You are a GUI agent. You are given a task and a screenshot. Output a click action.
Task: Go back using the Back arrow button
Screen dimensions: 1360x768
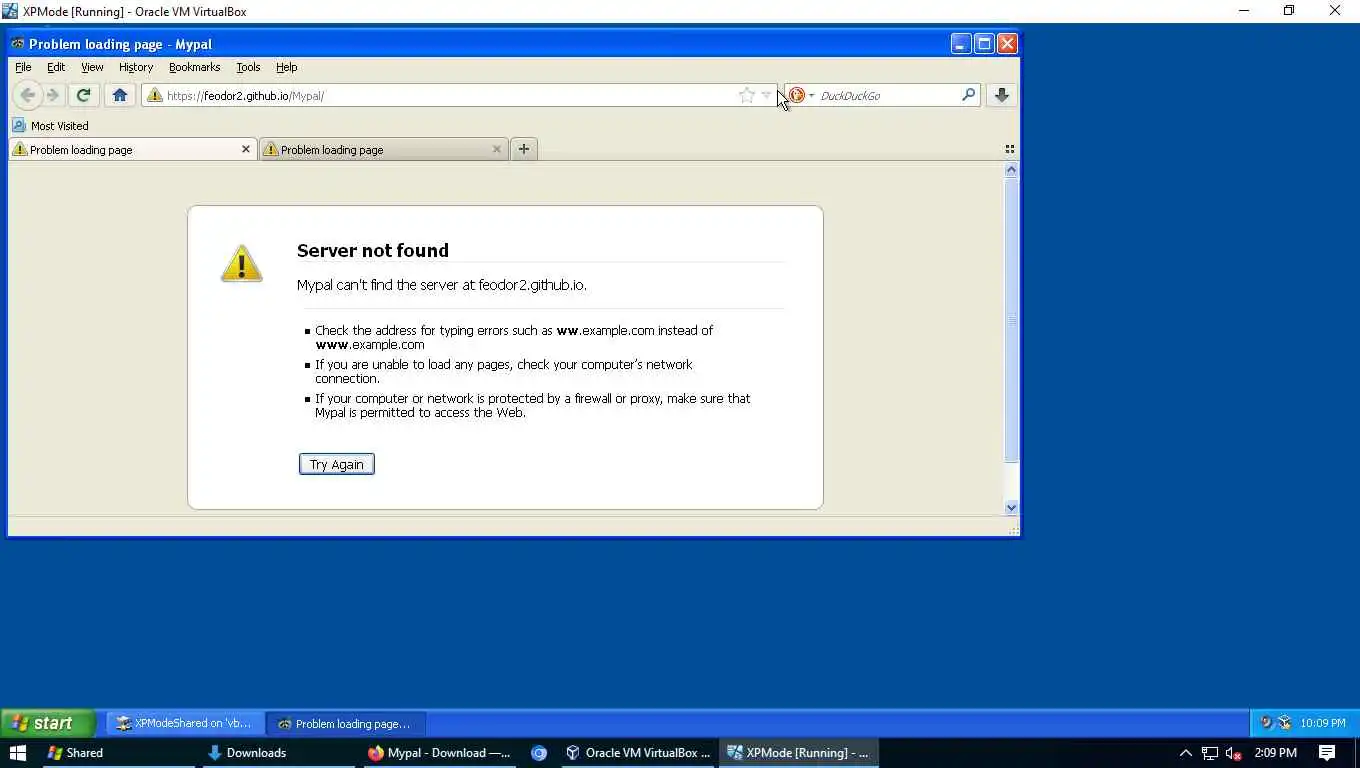pos(27,95)
